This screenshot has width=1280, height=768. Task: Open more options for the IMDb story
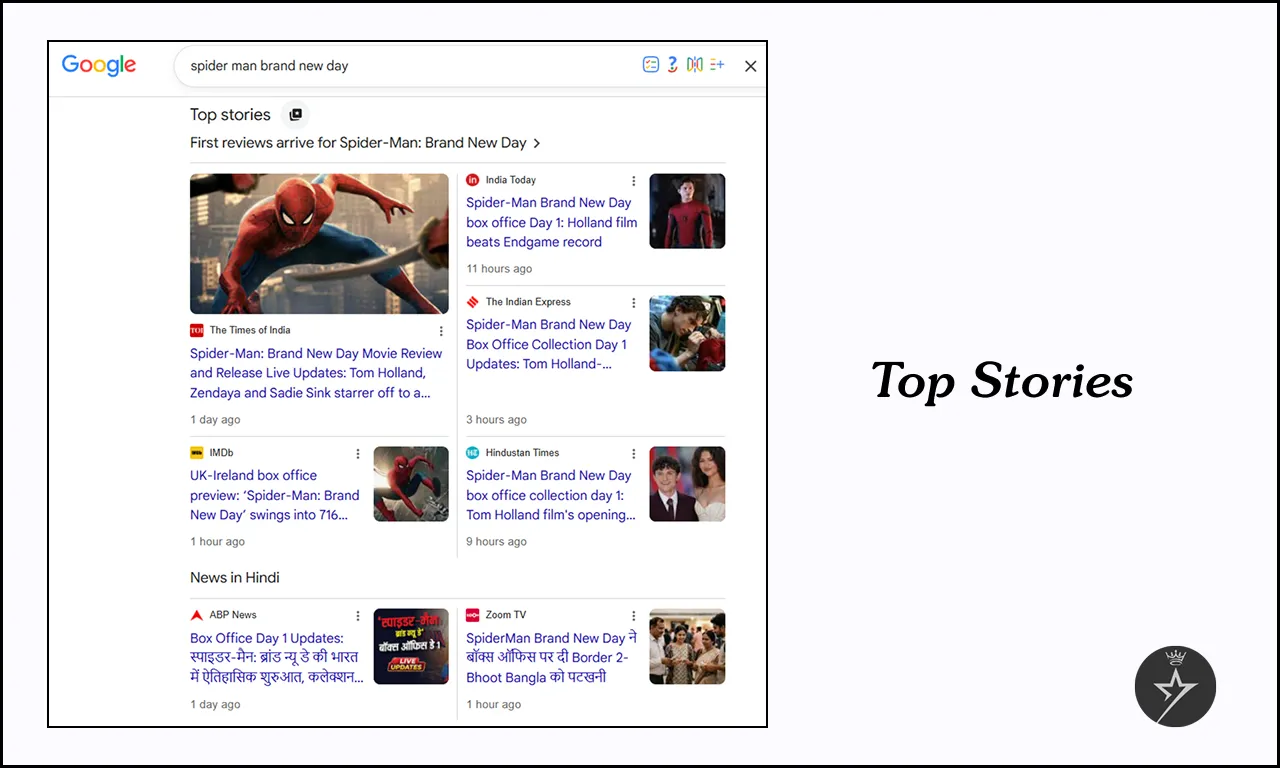click(358, 454)
